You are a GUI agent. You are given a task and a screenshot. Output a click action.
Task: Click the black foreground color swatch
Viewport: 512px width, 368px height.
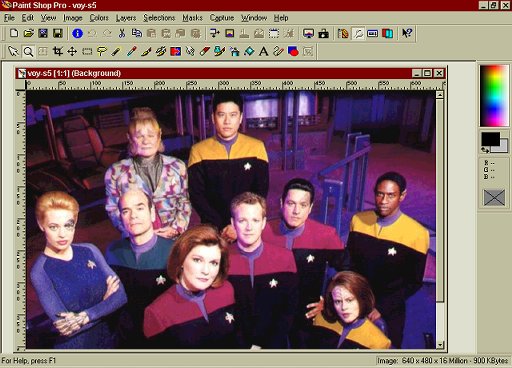(490, 138)
